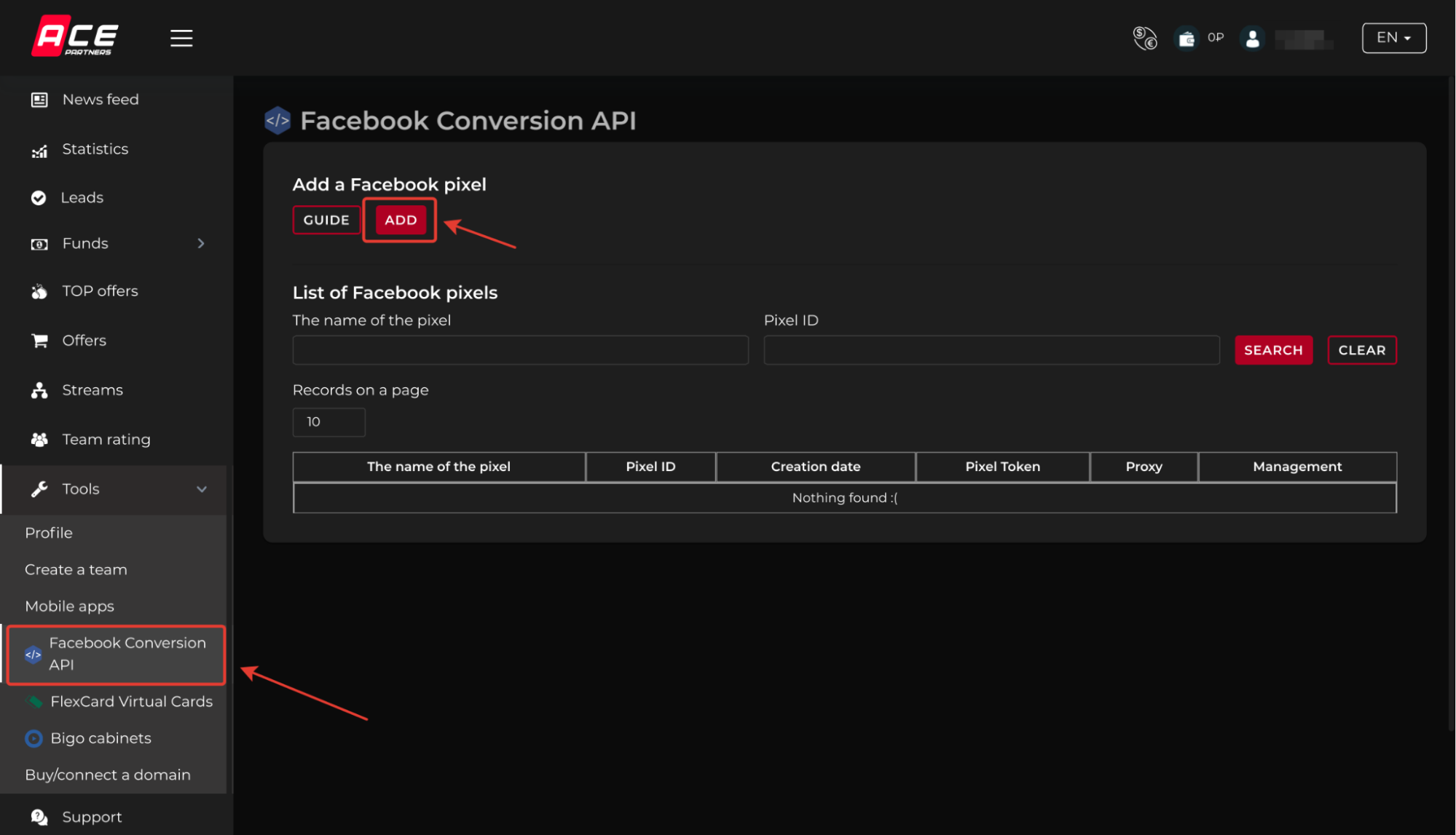Image resolution: width=1456 pixels, height=835 pixels.
Task: Click the ACE Partners logo
Action: (x=75, y=36)
